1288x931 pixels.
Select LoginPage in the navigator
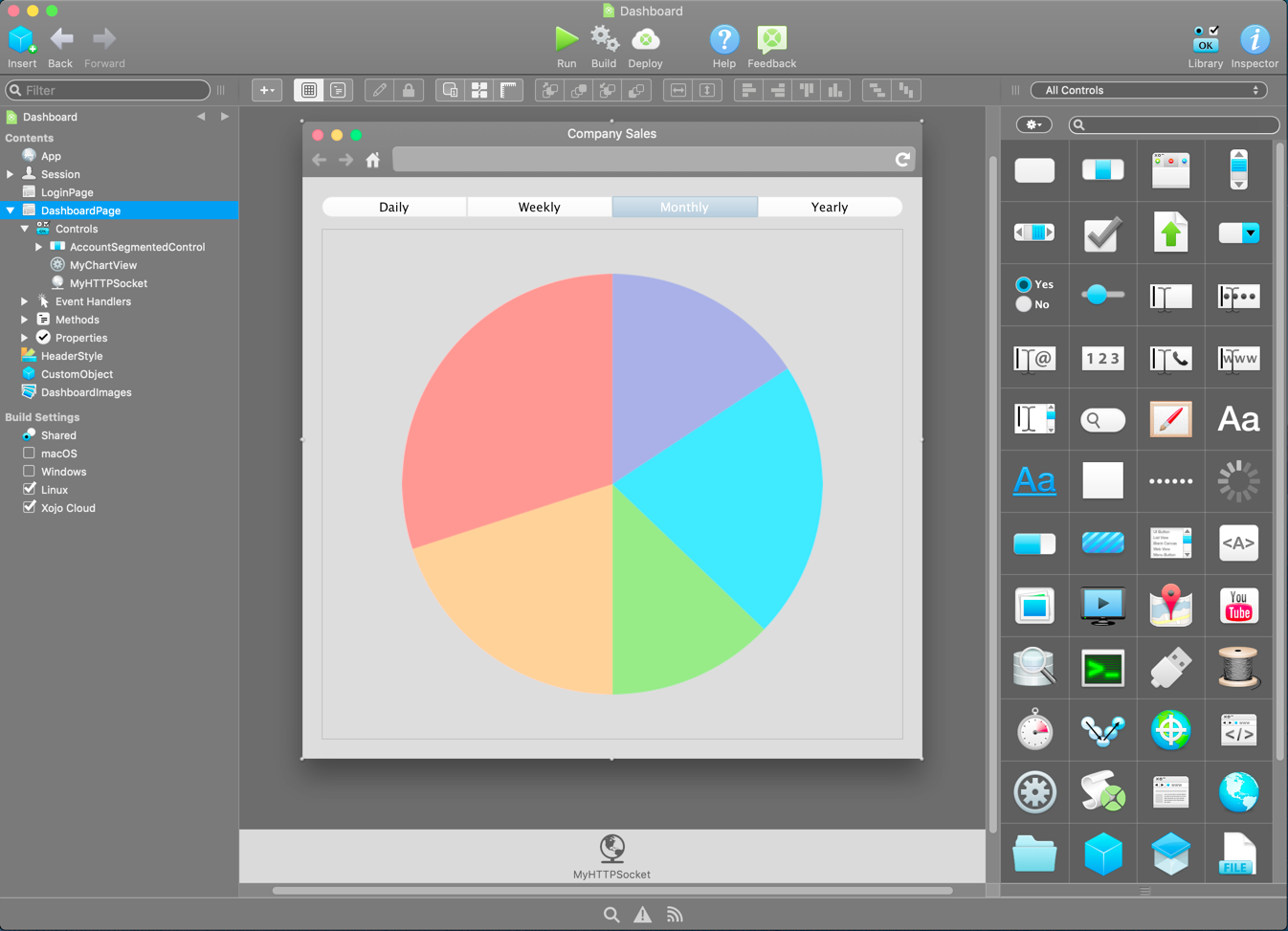tap(67, 192)
